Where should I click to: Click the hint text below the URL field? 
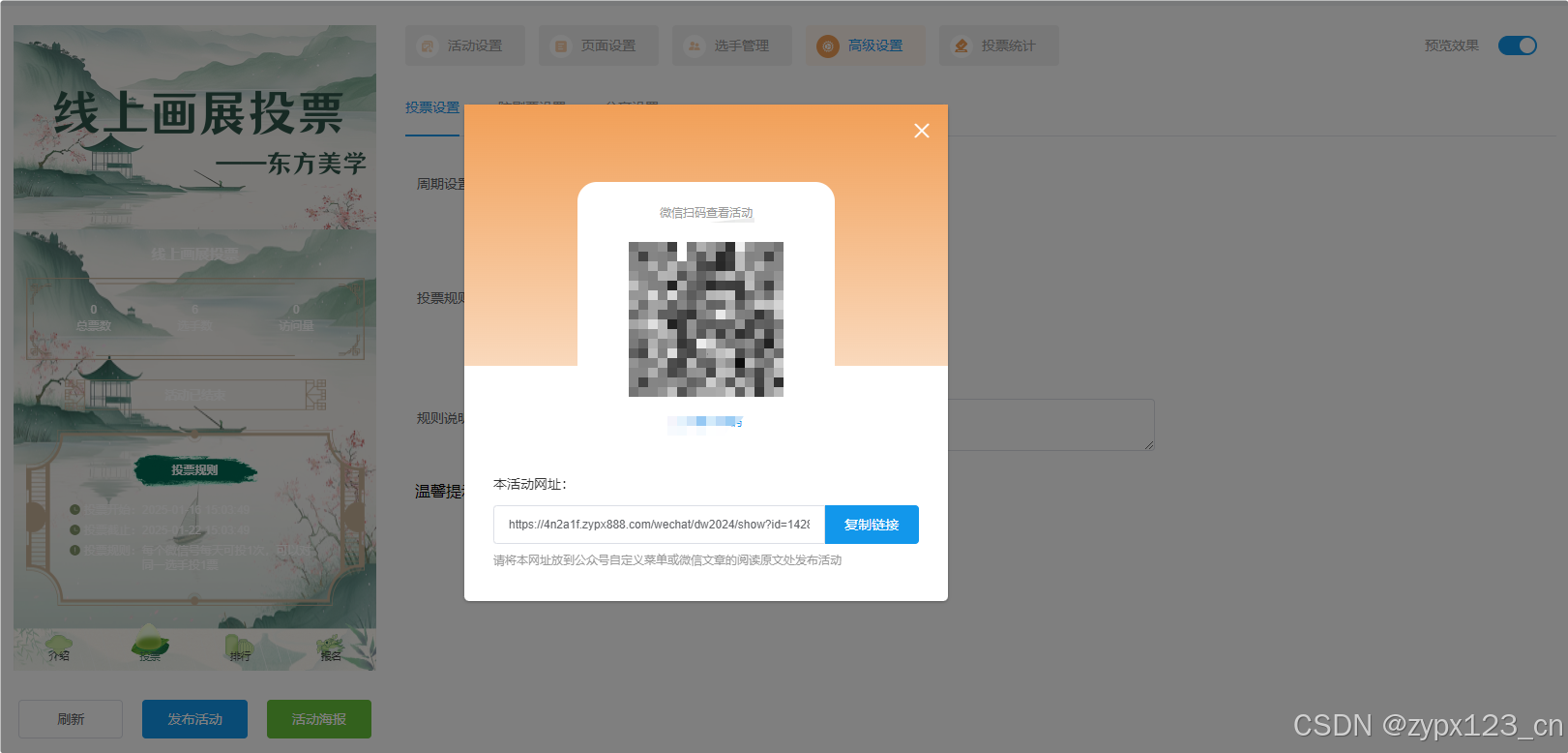(x=667, y=560)
